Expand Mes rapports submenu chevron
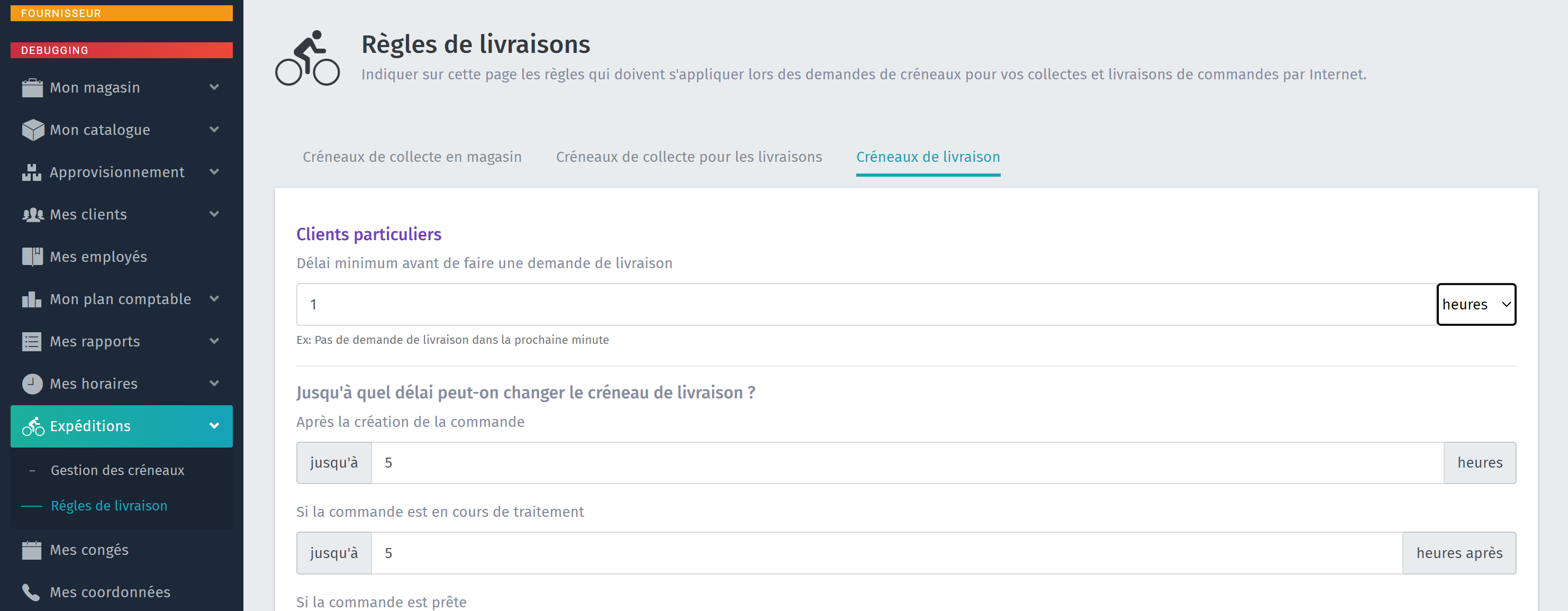The width and height of the screenshot is (1568, 611). coord(214,341)
